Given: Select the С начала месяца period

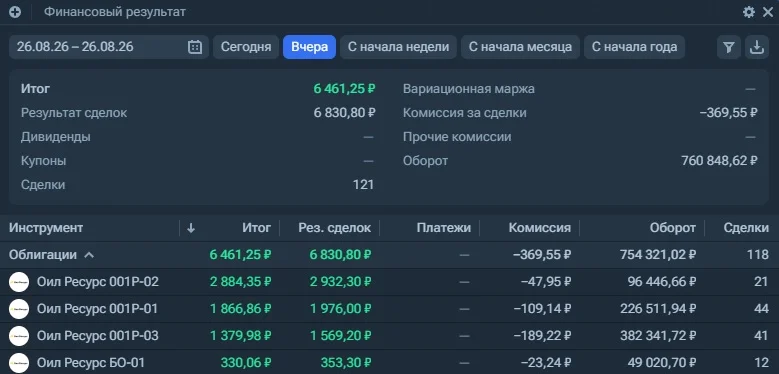Looking at the screenshot, I should click(520, 47).
